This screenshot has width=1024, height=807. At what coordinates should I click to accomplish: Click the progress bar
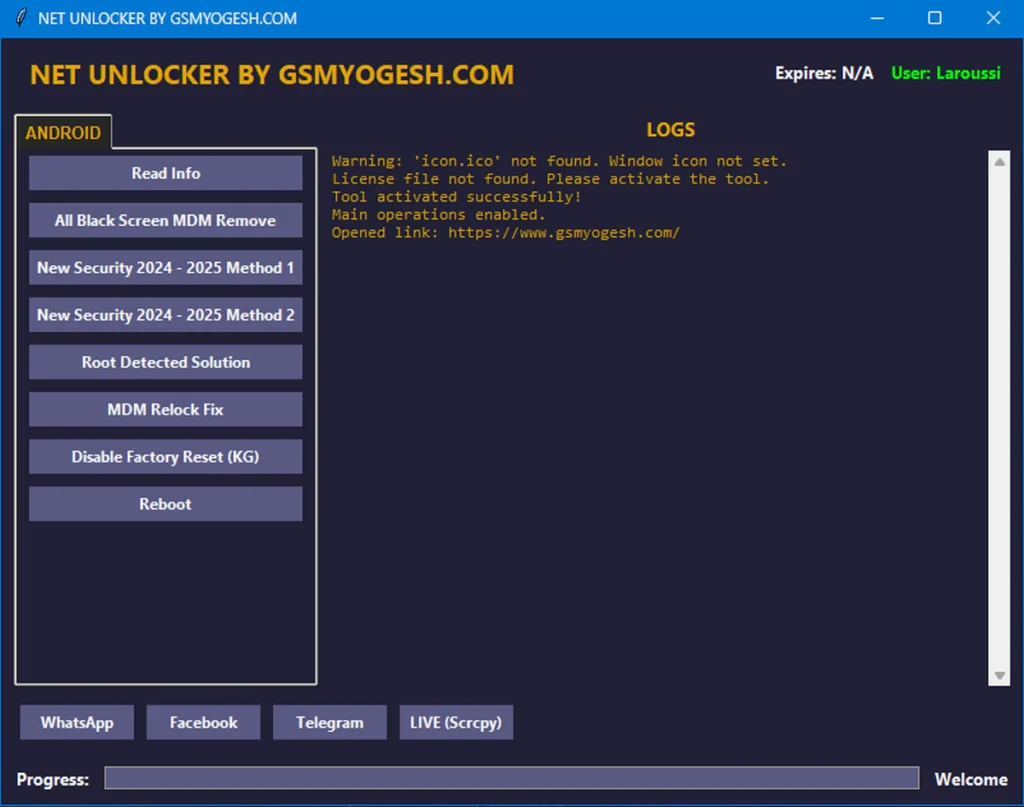[511, 778]
